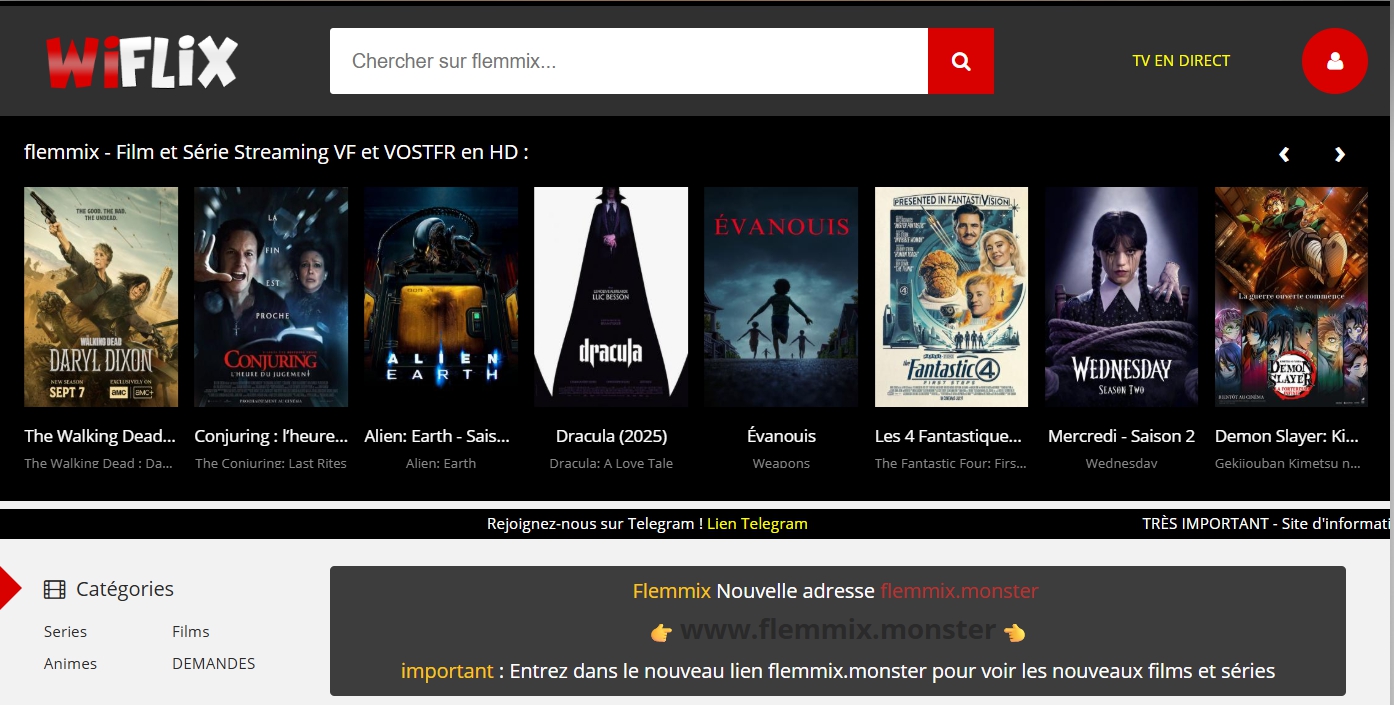Open the Conjuring poster thumbnail
This screenshot has width=1394, height=705.
pyautogui.click(x=271, y=297)
